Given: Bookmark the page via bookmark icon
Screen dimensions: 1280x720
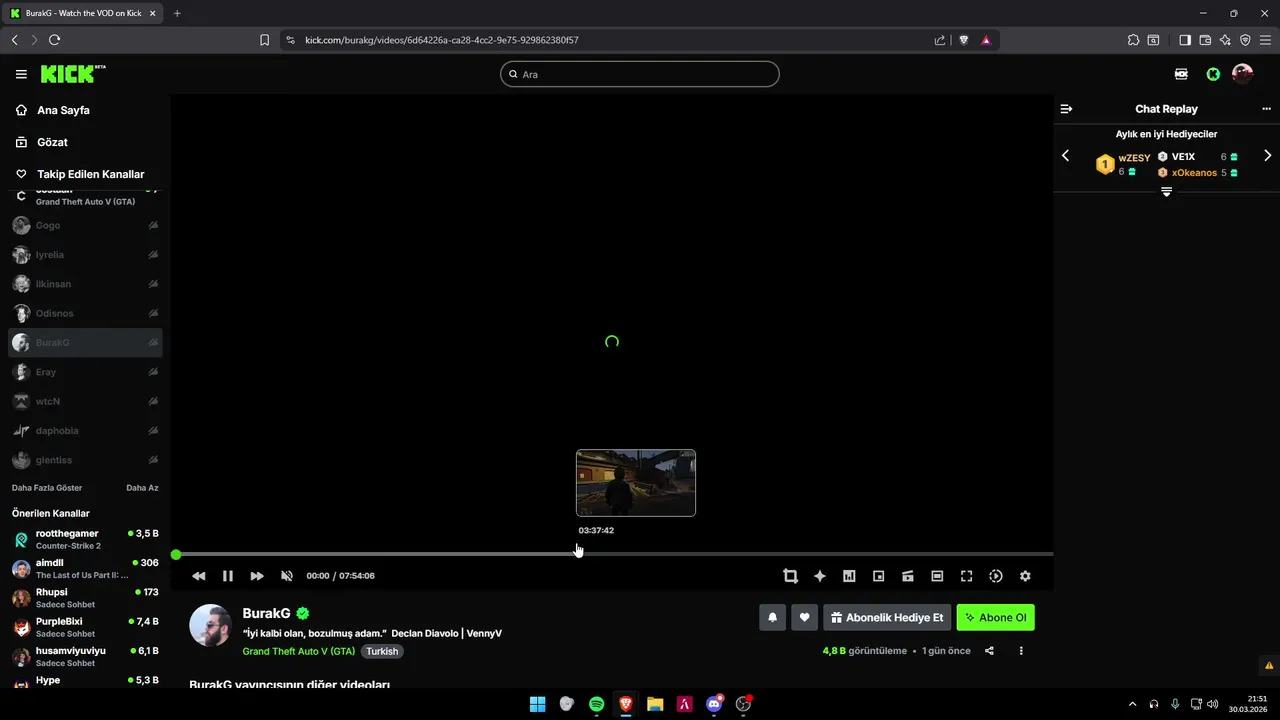Looking at the screenshot, I should pos(264,40).
